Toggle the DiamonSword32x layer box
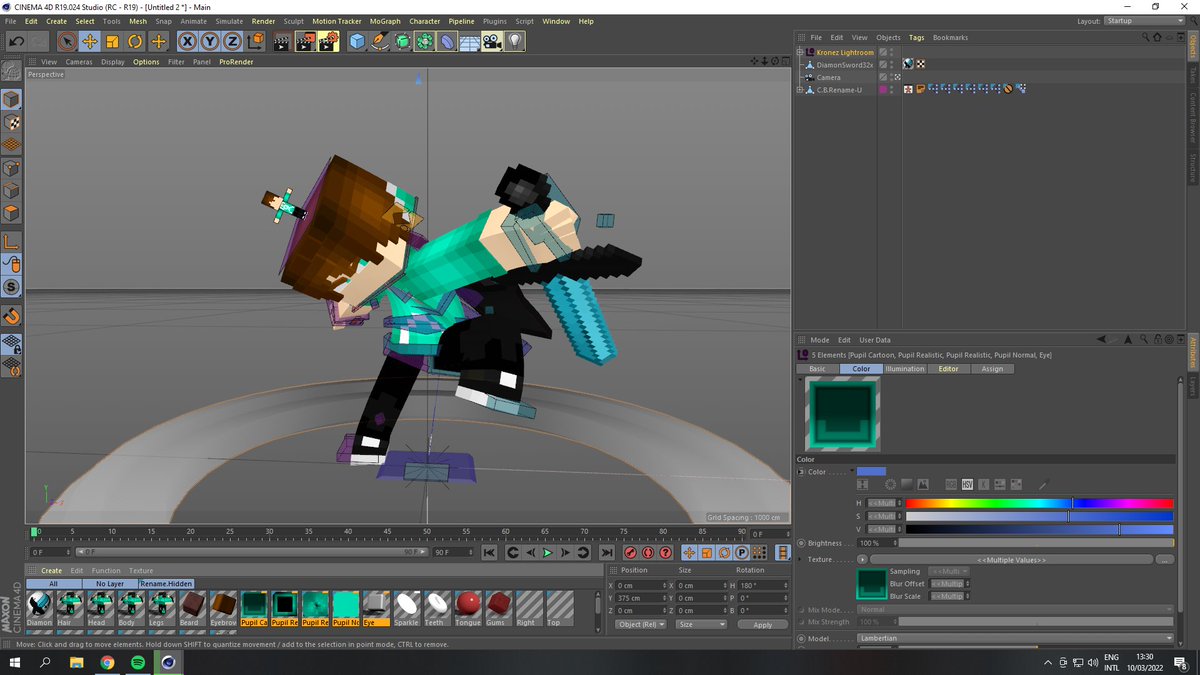The image size is (1200, 675). [884, 64]
